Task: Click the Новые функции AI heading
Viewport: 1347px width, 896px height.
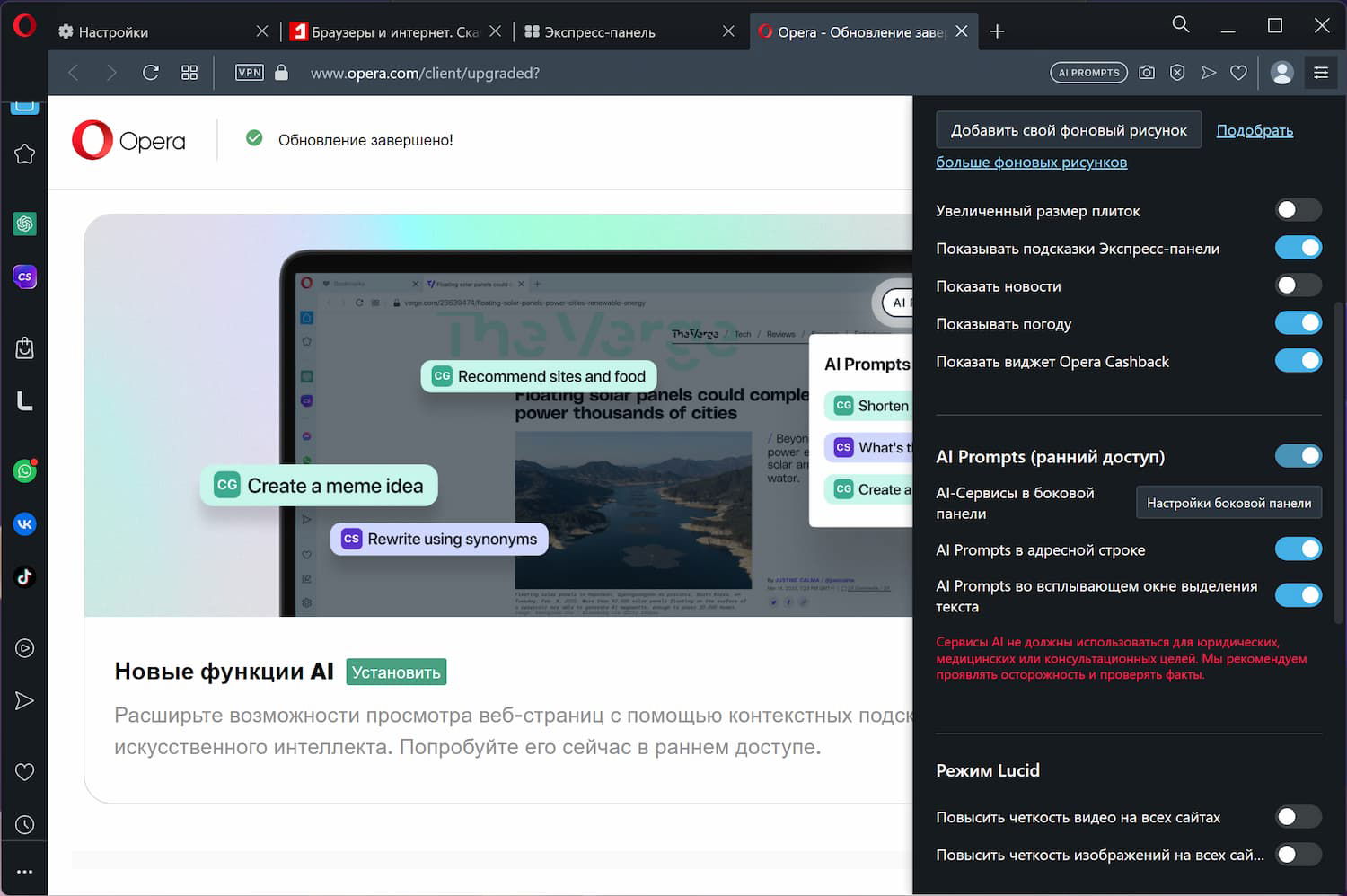Action: (224, 672)
